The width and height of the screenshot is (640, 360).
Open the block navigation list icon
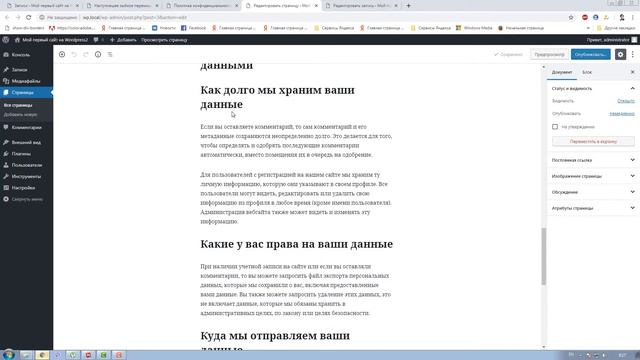(110, 54)
